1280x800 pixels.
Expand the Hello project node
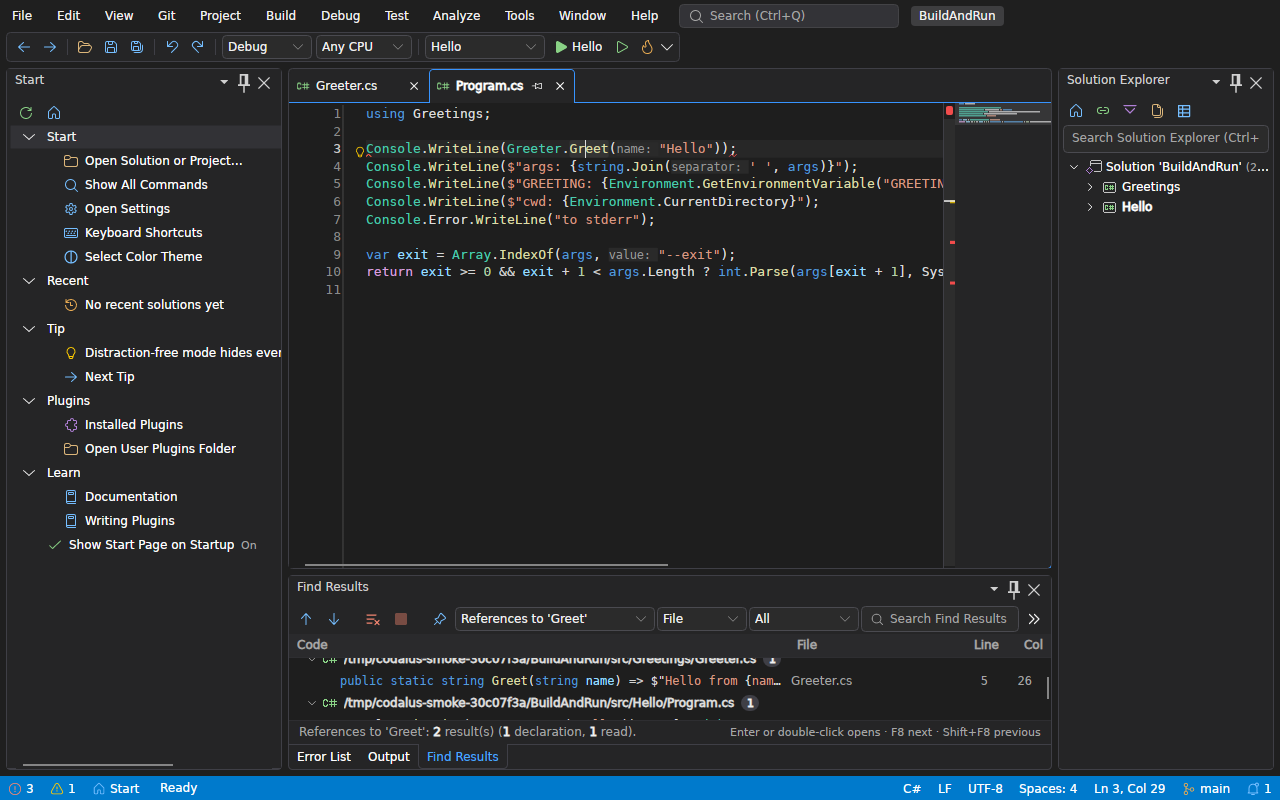pos(1090,207)
